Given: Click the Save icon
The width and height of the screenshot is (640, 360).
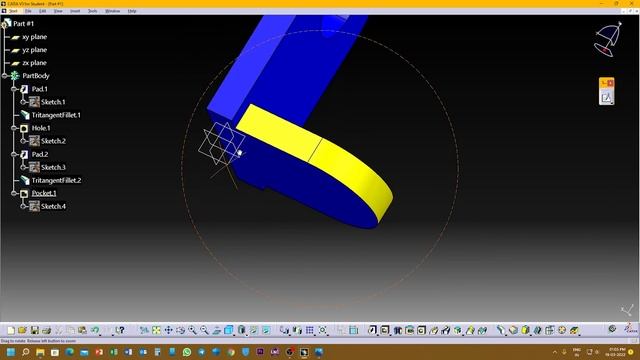Looking at the screenshot, I should coord(35,330).
